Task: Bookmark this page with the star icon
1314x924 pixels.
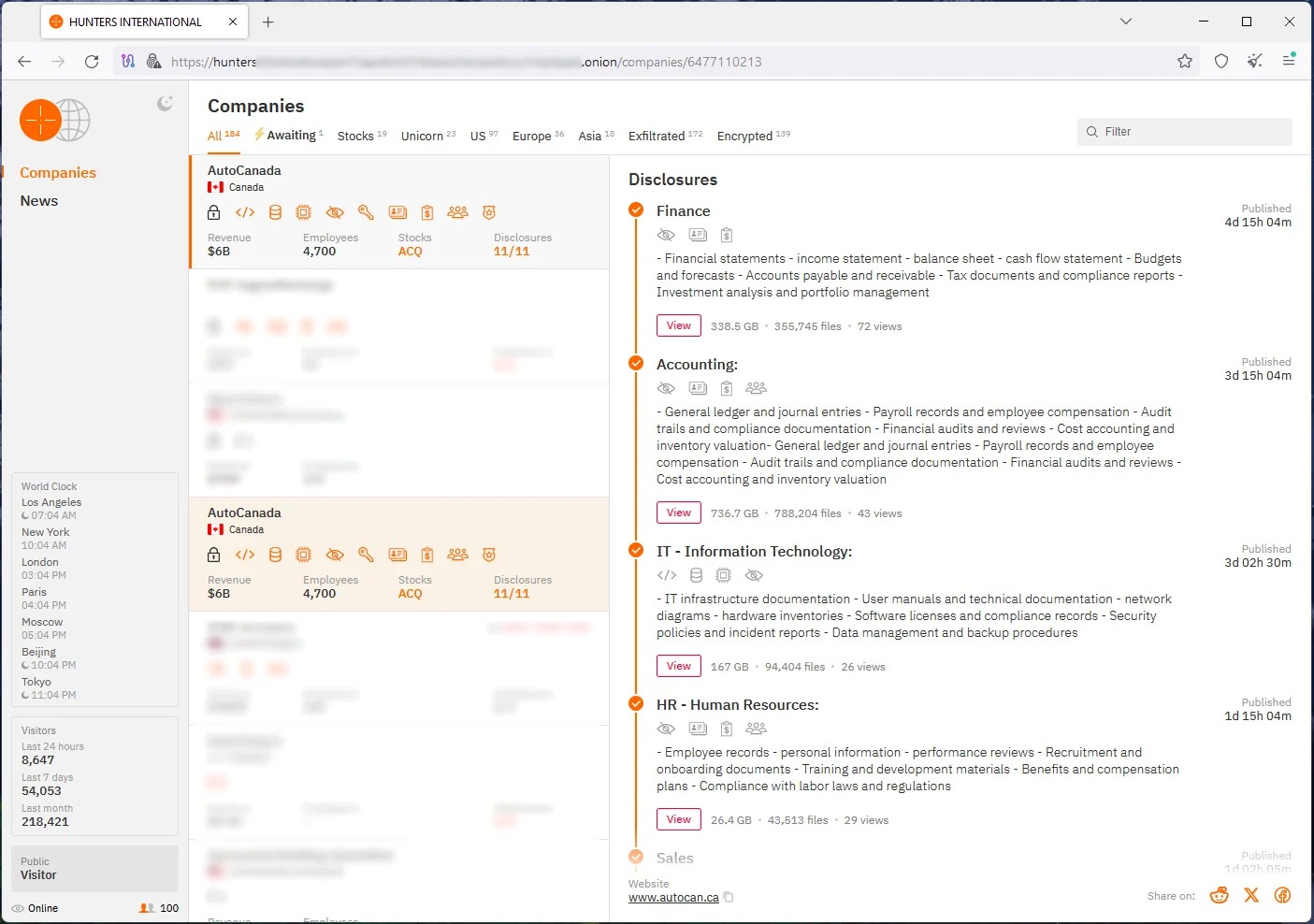Action: coord(1185,62)
